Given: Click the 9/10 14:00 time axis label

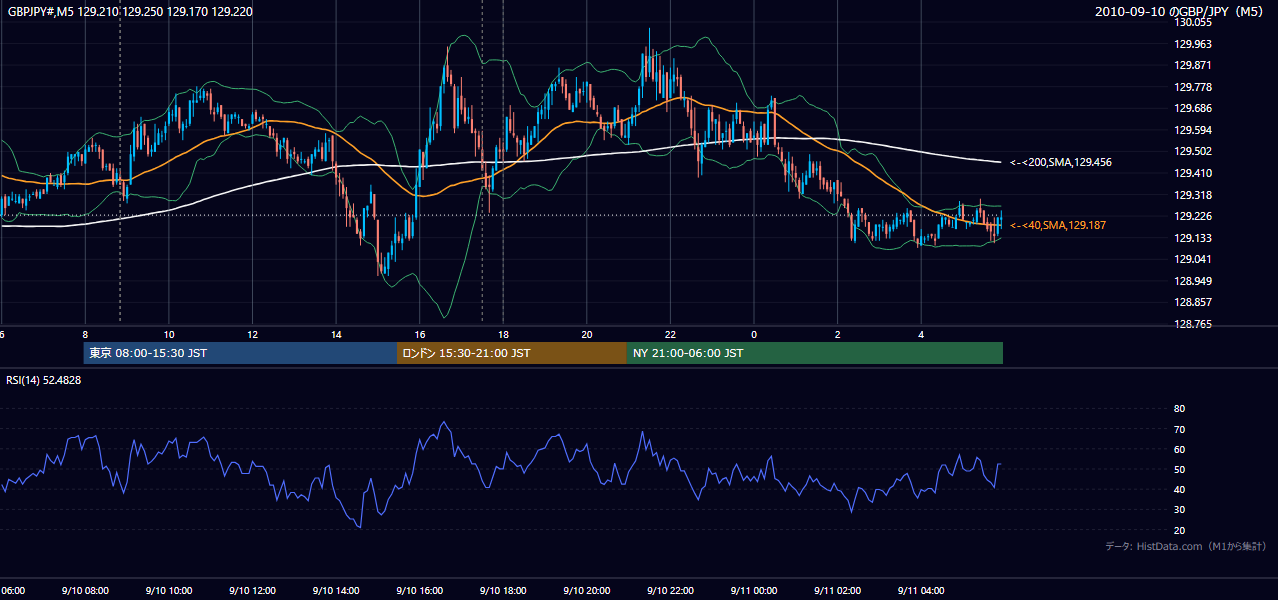Looking at the screenshot, I should click(336, 591).
